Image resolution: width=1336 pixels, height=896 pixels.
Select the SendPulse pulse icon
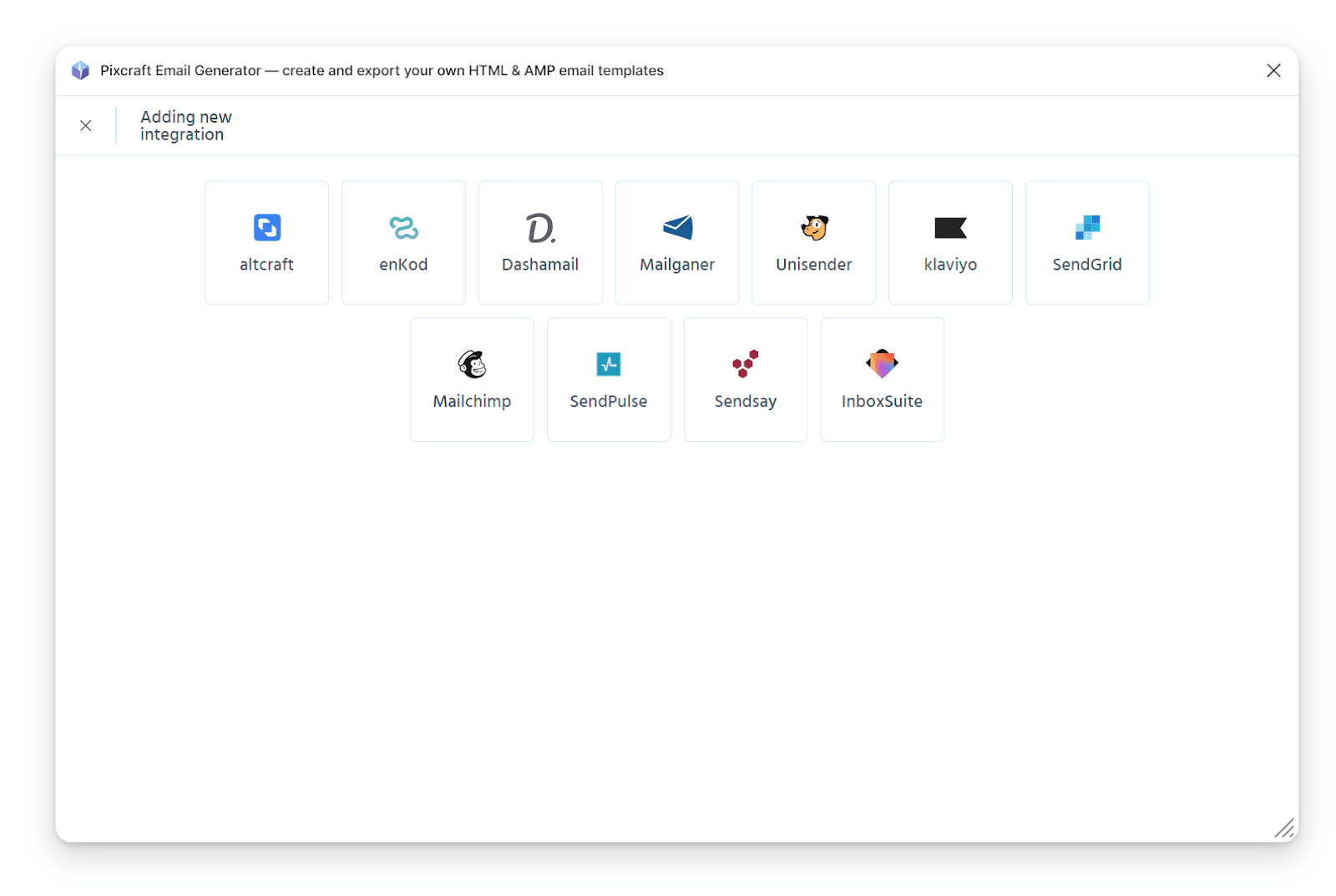[x=609, y=364]
